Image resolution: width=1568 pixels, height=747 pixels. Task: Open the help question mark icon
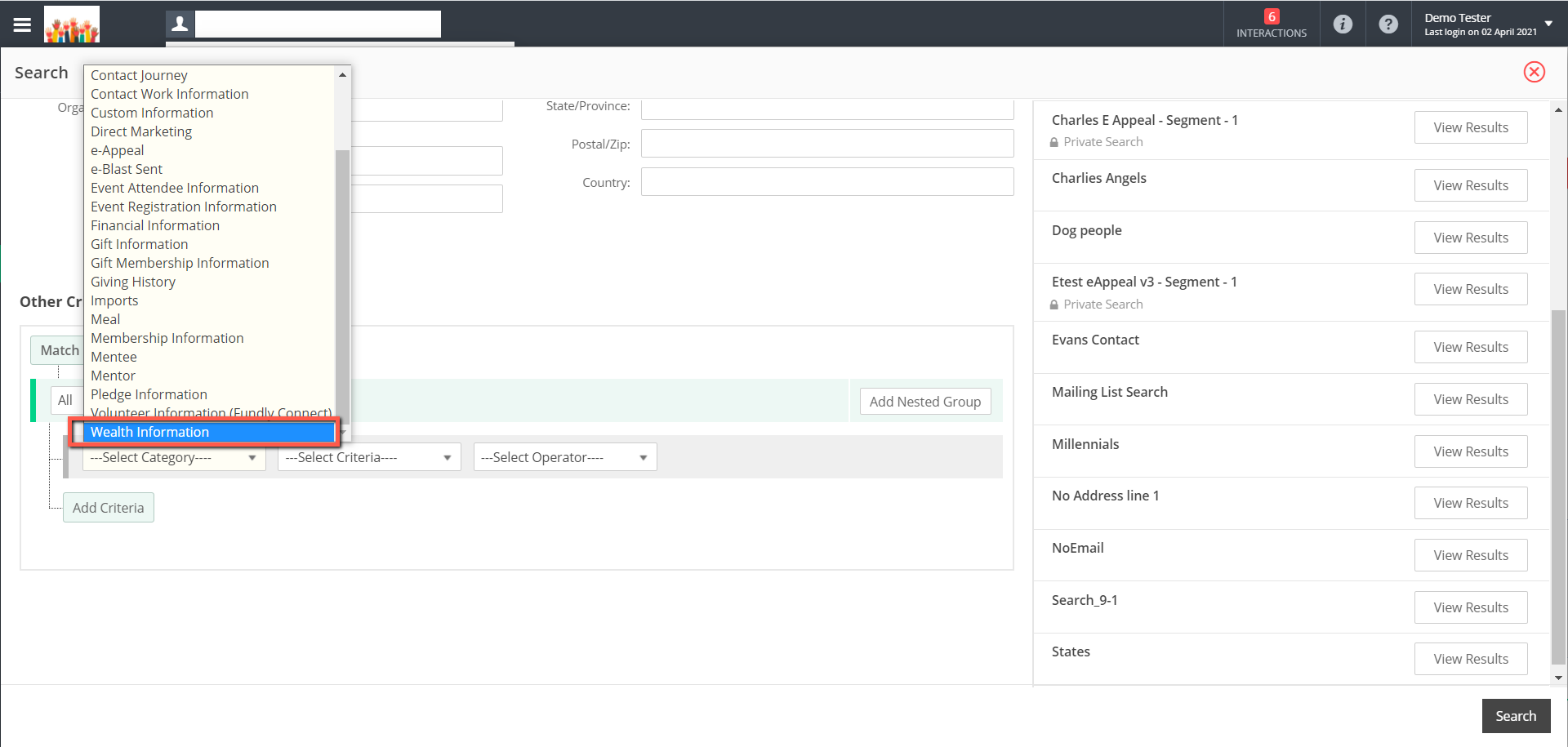click(x=1388, y=24)
